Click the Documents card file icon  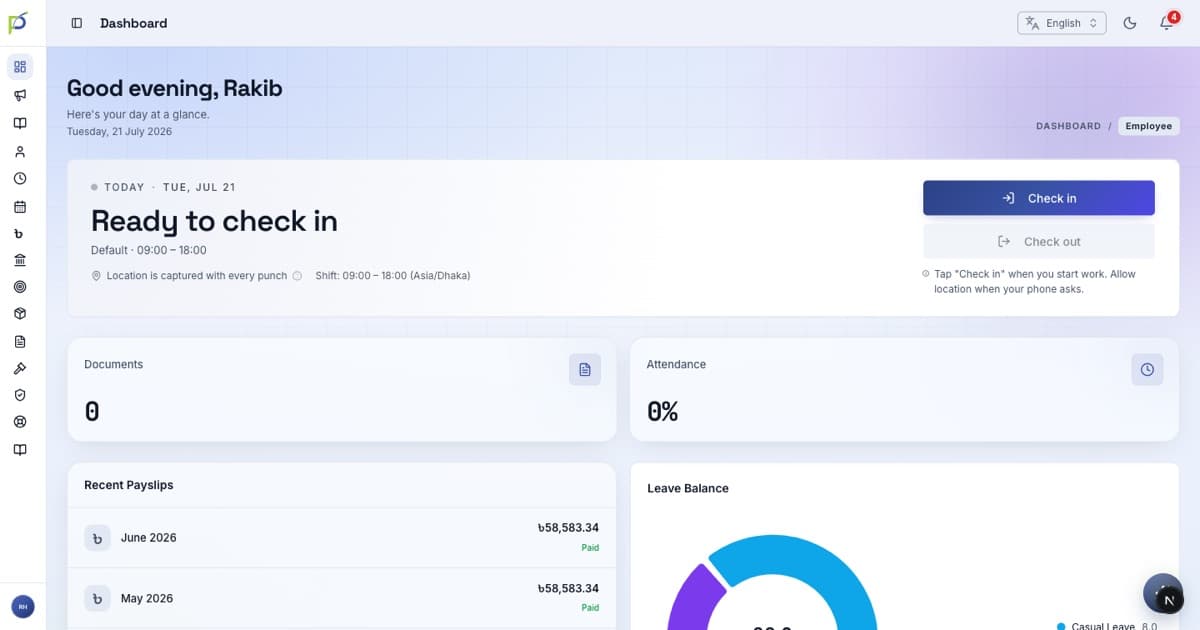coord(585,369)
